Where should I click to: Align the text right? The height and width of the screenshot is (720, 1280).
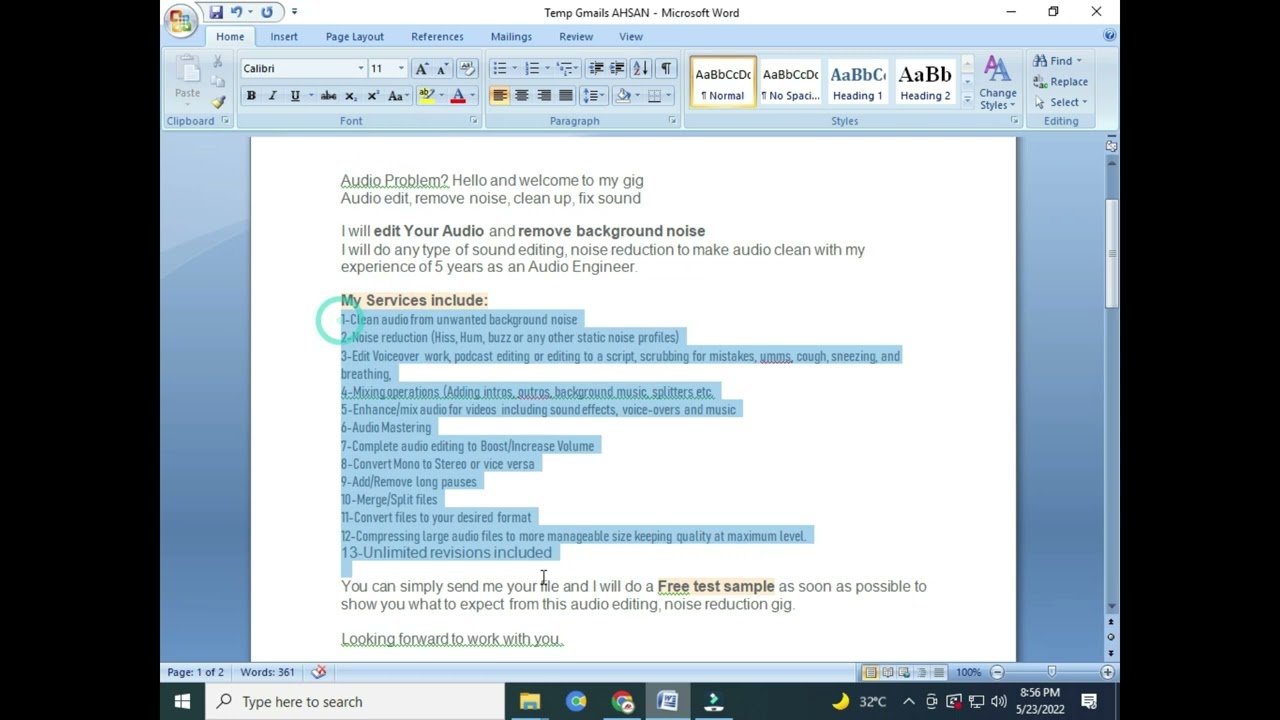pyautogui.click(x=543, y=96)
